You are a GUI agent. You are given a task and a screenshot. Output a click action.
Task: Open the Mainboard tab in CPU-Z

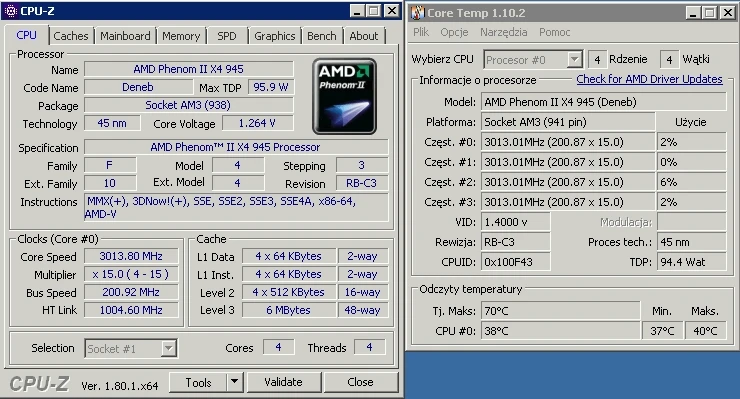click(125, 36)
